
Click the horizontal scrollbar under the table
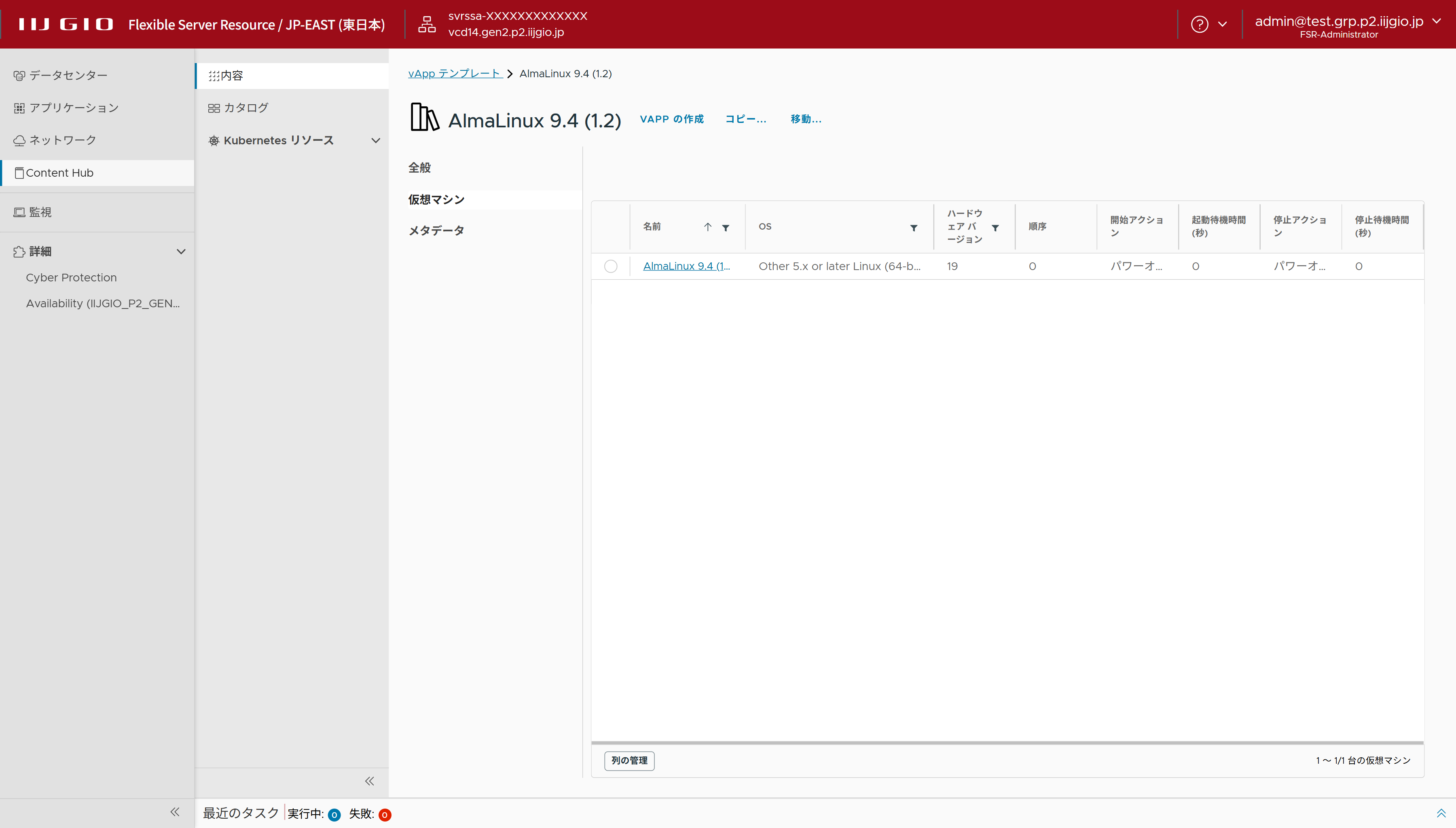pos(1007,742)
